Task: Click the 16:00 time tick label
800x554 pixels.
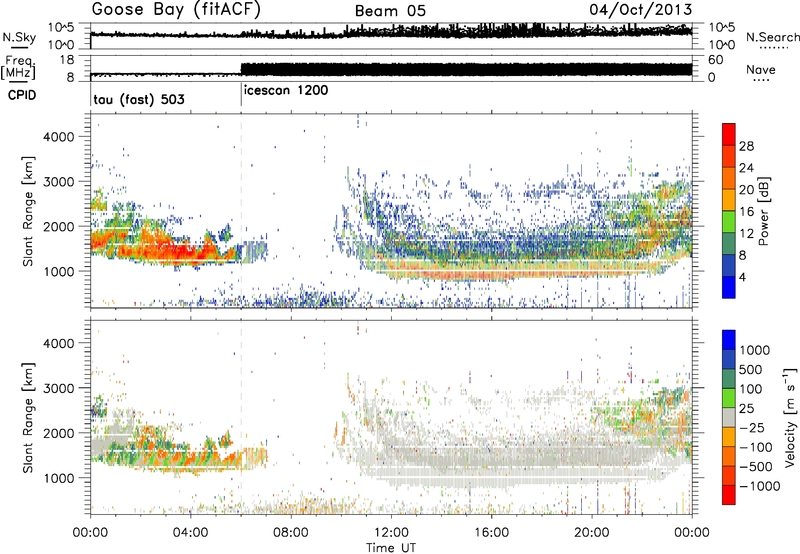Action: (x=491, y=533)
